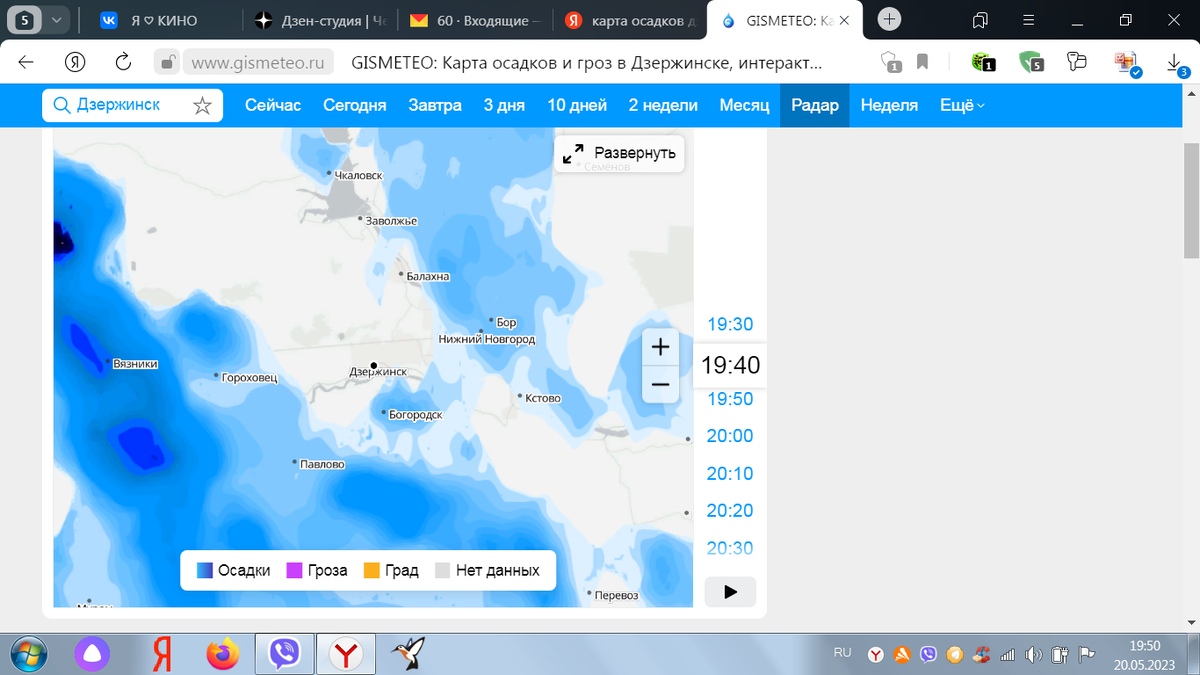The height and width of the screenshot is (675, 1200).
Task: Open the green shield adblock extension
Action: [x=1031, y=62]
